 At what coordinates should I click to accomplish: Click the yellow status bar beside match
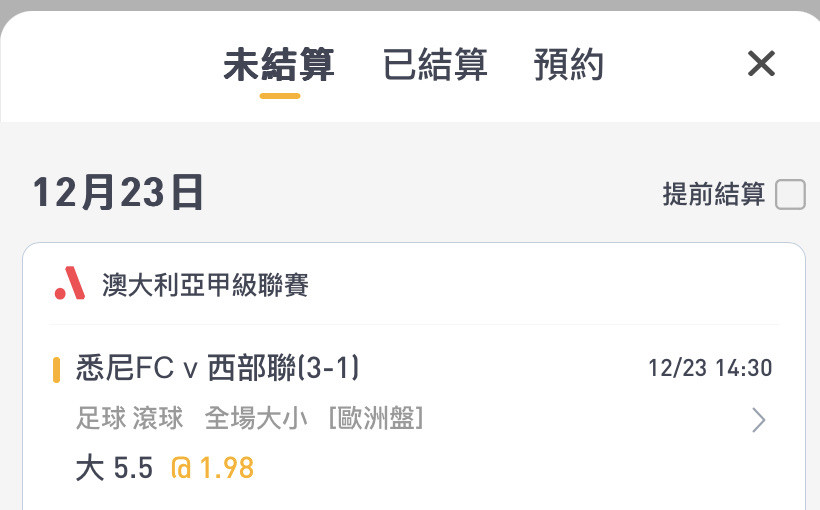(x=56, y=370)
